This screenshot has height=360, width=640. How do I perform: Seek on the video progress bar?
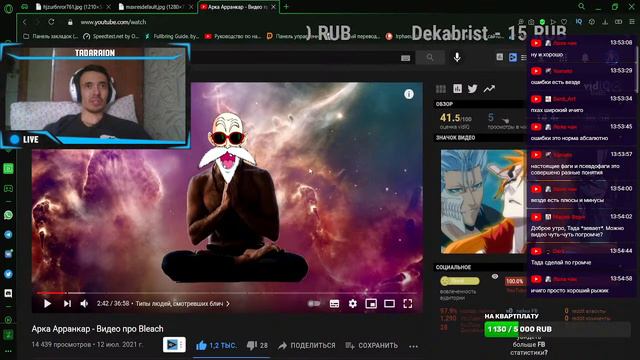[x=227, y=293]
